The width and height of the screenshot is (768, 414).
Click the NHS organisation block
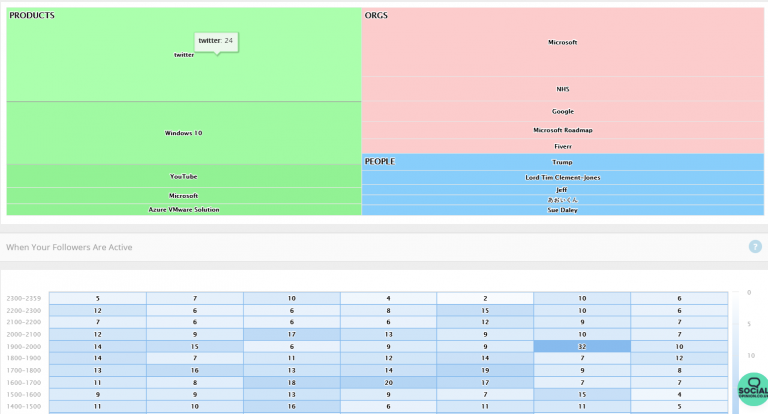[563, 89]
